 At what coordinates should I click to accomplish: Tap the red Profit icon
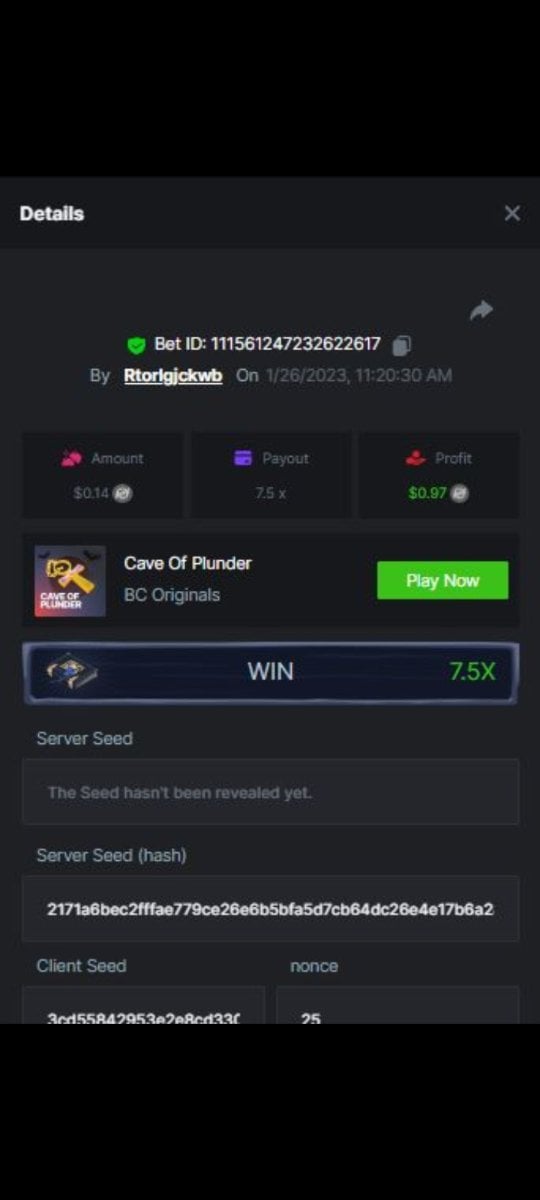[x=415, y=458]
